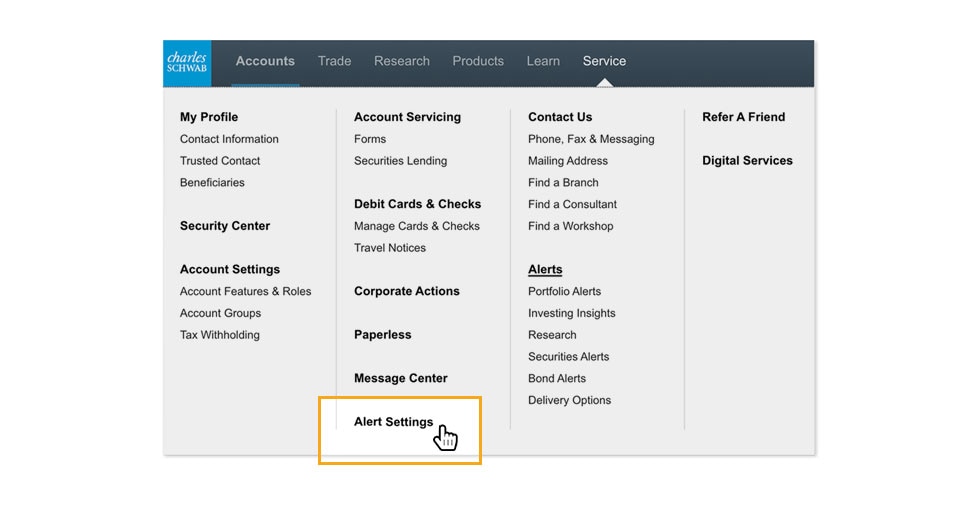Open Find a Branch link
963x515 pixels.
click(563, 183)
